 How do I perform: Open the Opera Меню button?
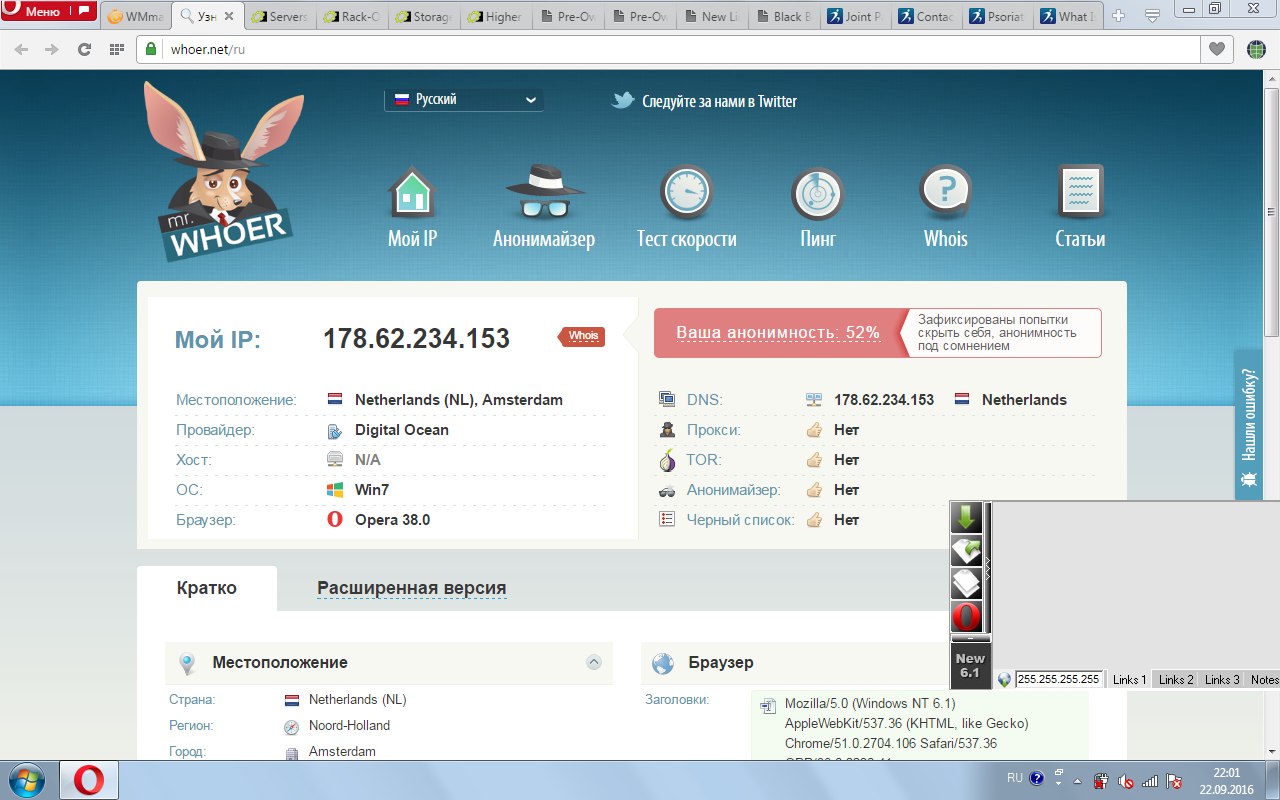(x=49, y=12)
